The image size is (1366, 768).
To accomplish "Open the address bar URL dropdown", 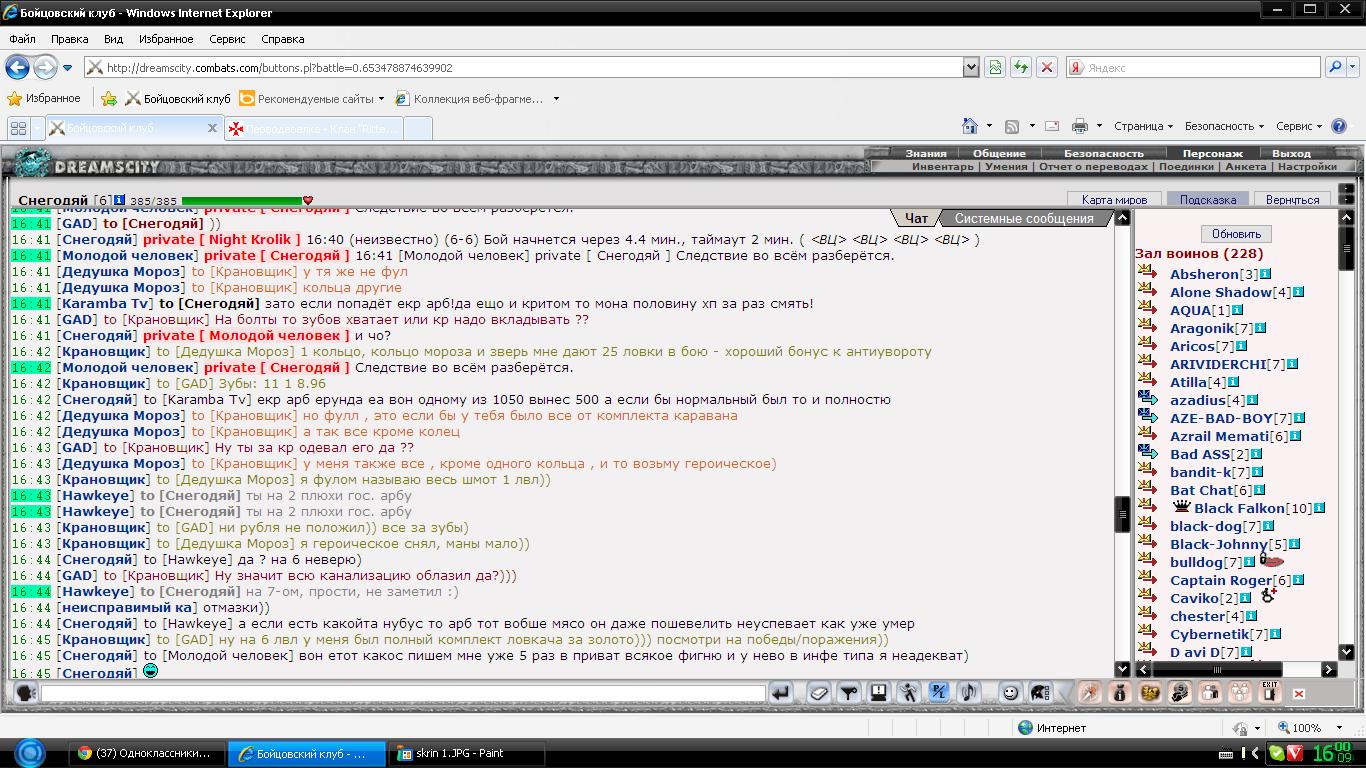I will (971, 67).
